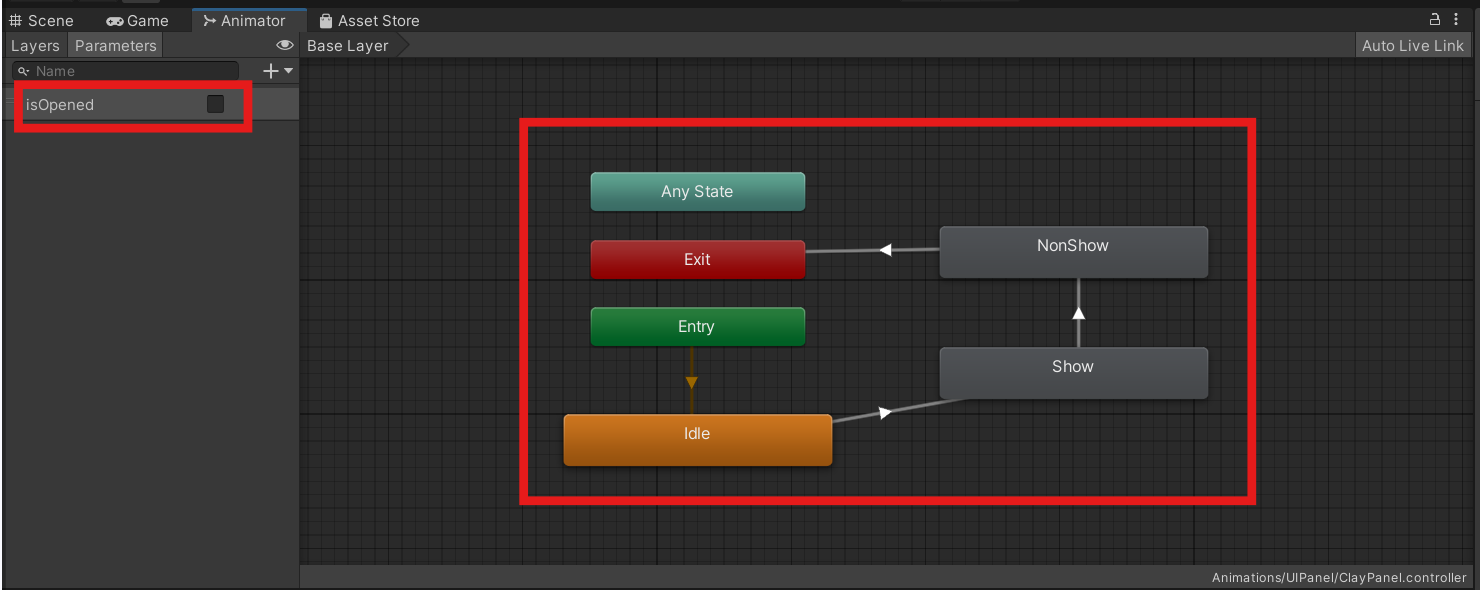The width and height of the screenshot is (1480, 590).
Task: Open the add parameter dropdown arrow
Action: [x=289, y=71]
